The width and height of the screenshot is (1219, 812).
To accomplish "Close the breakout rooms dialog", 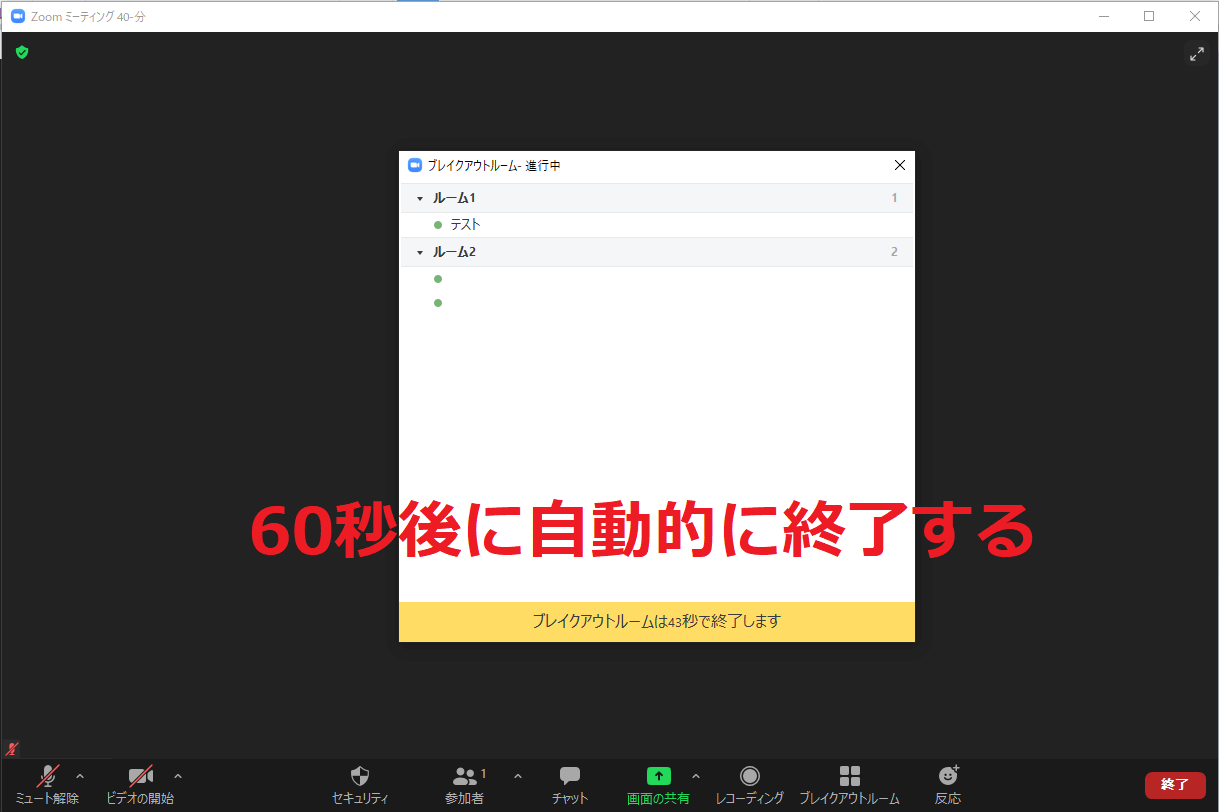I will point(899,165).
